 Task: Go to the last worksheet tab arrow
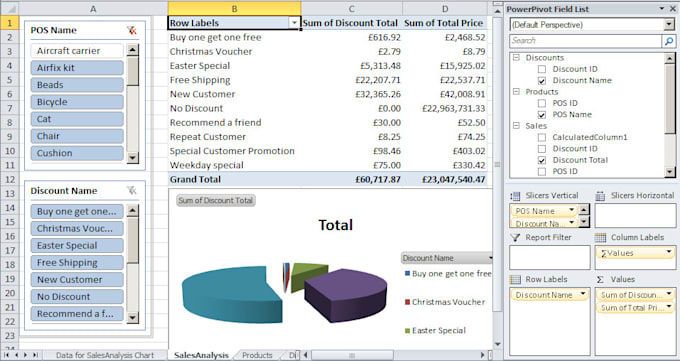coord(35,355)
